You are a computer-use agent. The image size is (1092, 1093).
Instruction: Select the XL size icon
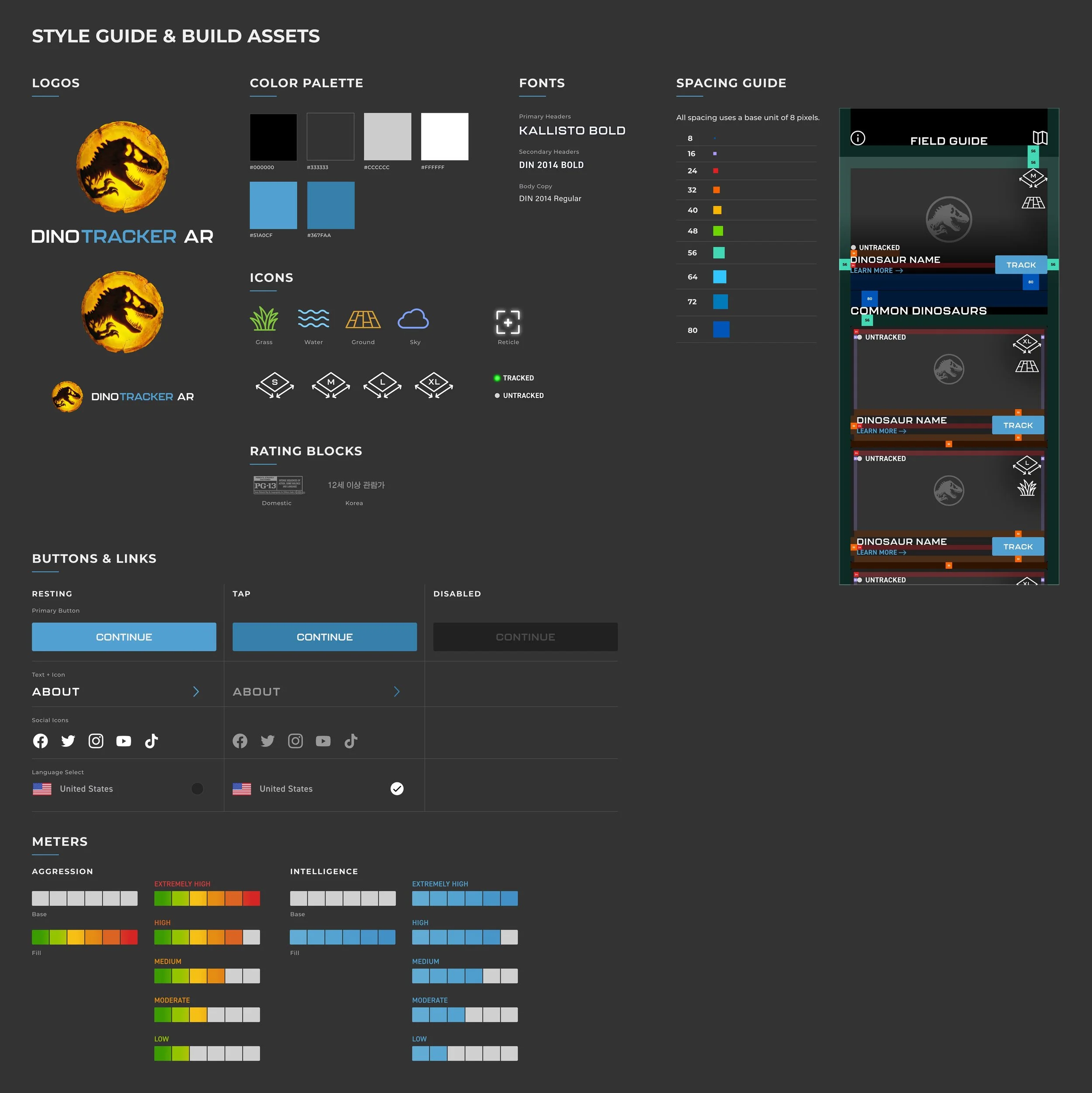coord(433,385)
